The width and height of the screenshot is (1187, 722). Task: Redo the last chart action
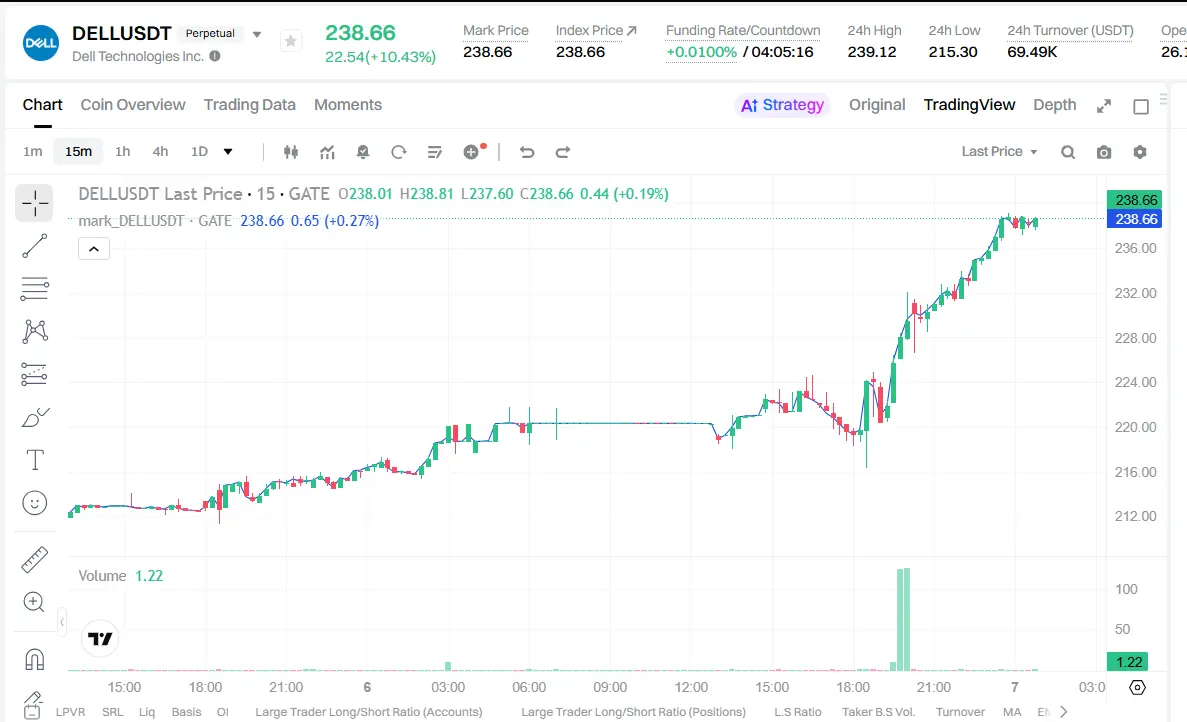(x=562, y=152)
